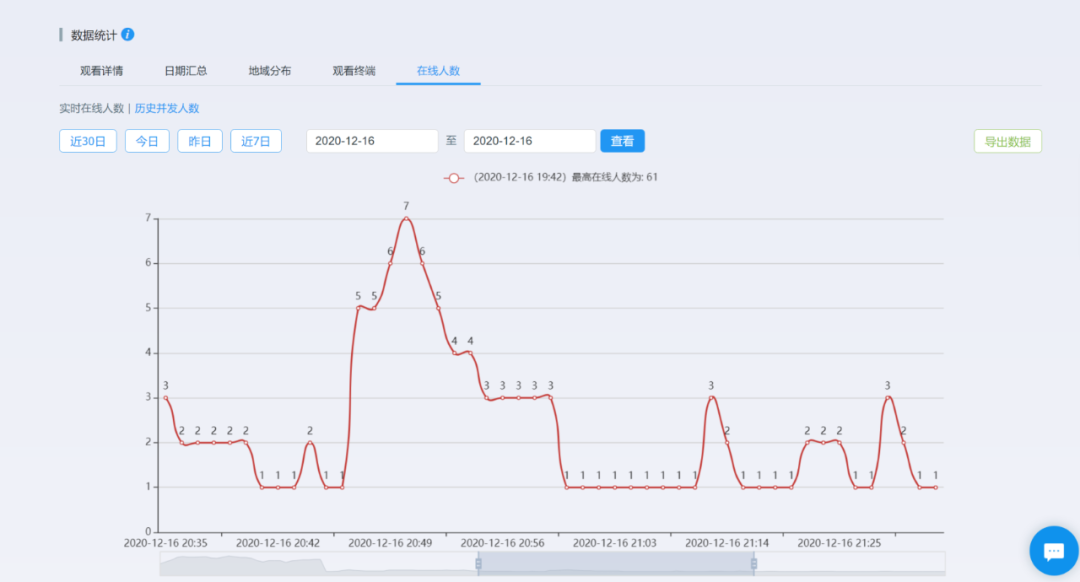Open the 日期汇总 tab
The height and width of the screenshot is (582, 1080).
pyautogui.click(x=186, y=71)
